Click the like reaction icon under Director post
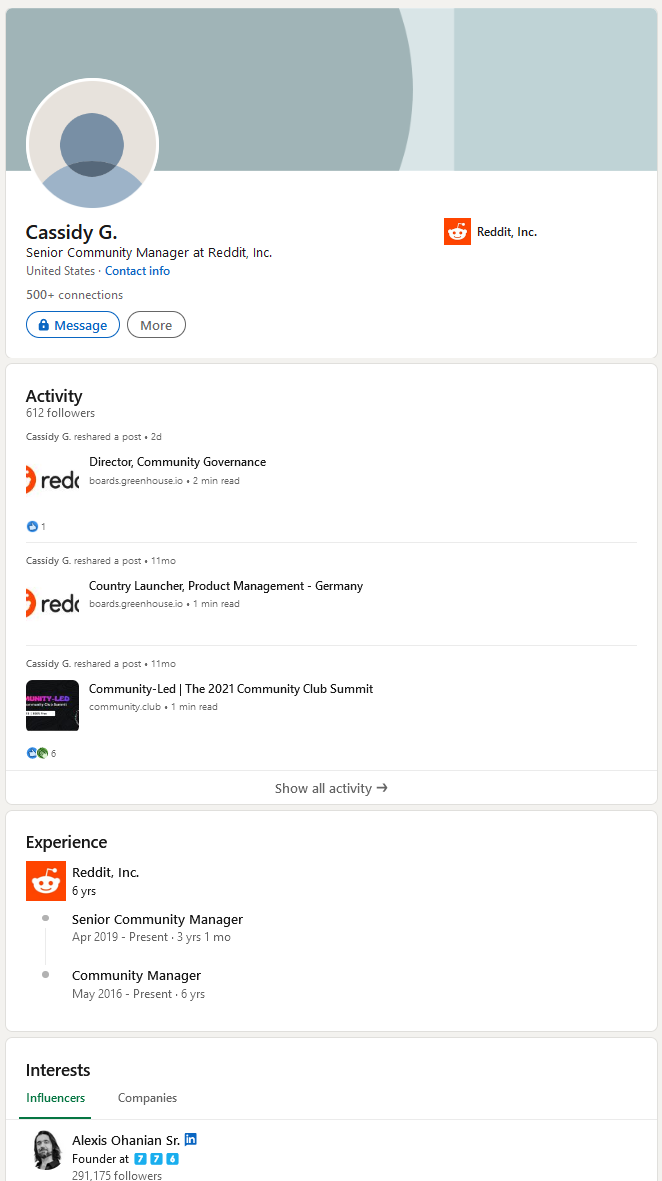Viewport: 662px width, 1181px height. coord(32,526)
